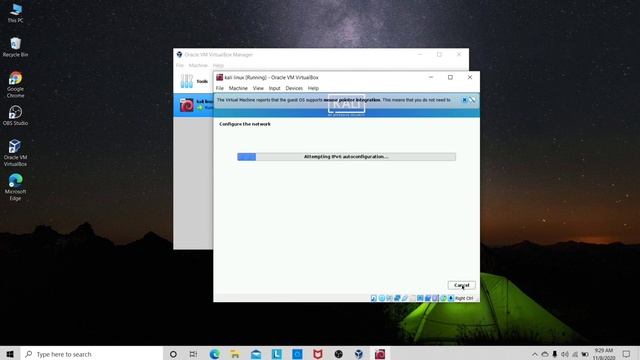Screen dimensions: 640x360
Task: Click audio status icon in VM status bar
Action: pyautogui.click(x=389, y=298)
